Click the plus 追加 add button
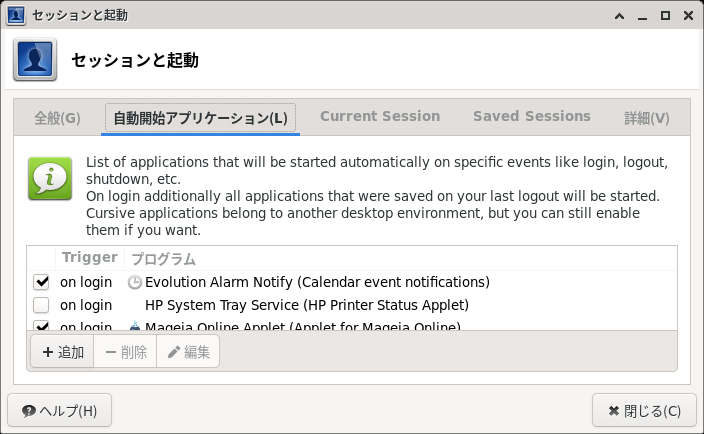Image resolution: width=704 pixels, height=434 pixels. click(62, 352)
